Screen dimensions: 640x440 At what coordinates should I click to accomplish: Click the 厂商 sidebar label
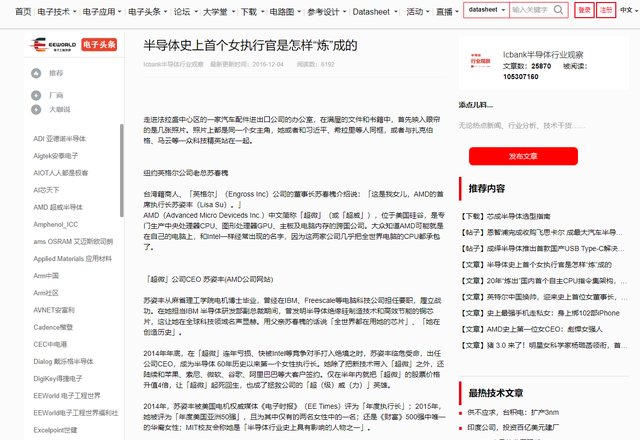point(56,95)
